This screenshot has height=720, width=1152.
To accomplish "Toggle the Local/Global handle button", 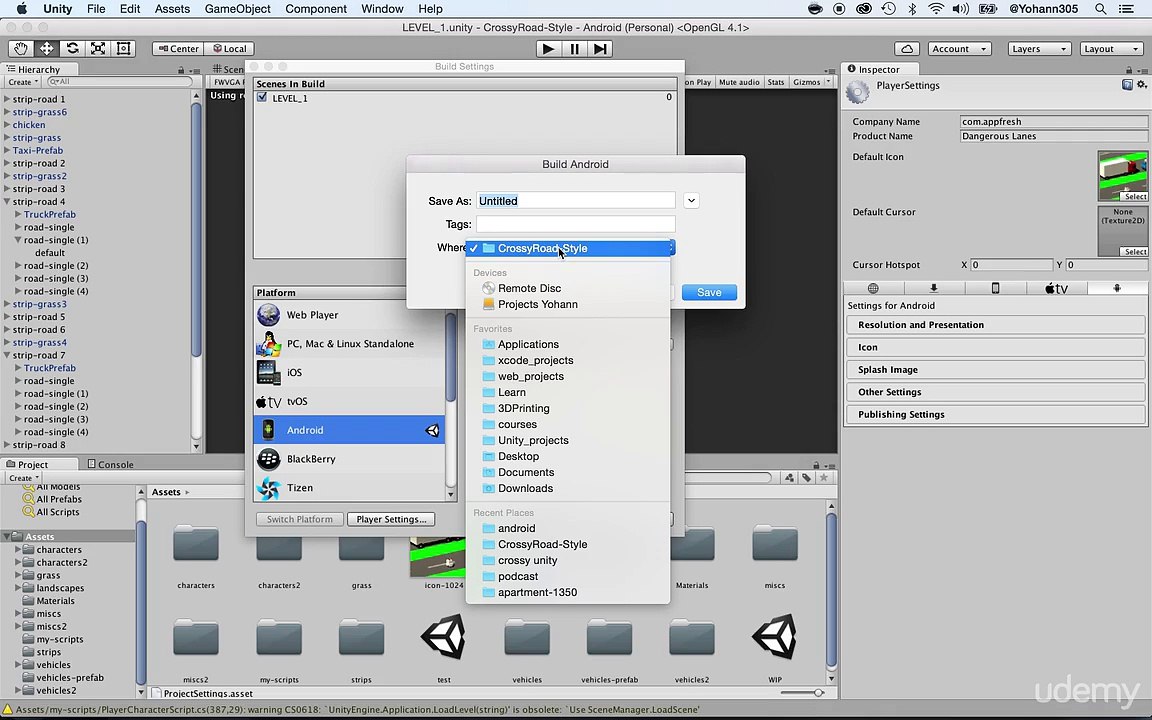I will pos(229,48).
